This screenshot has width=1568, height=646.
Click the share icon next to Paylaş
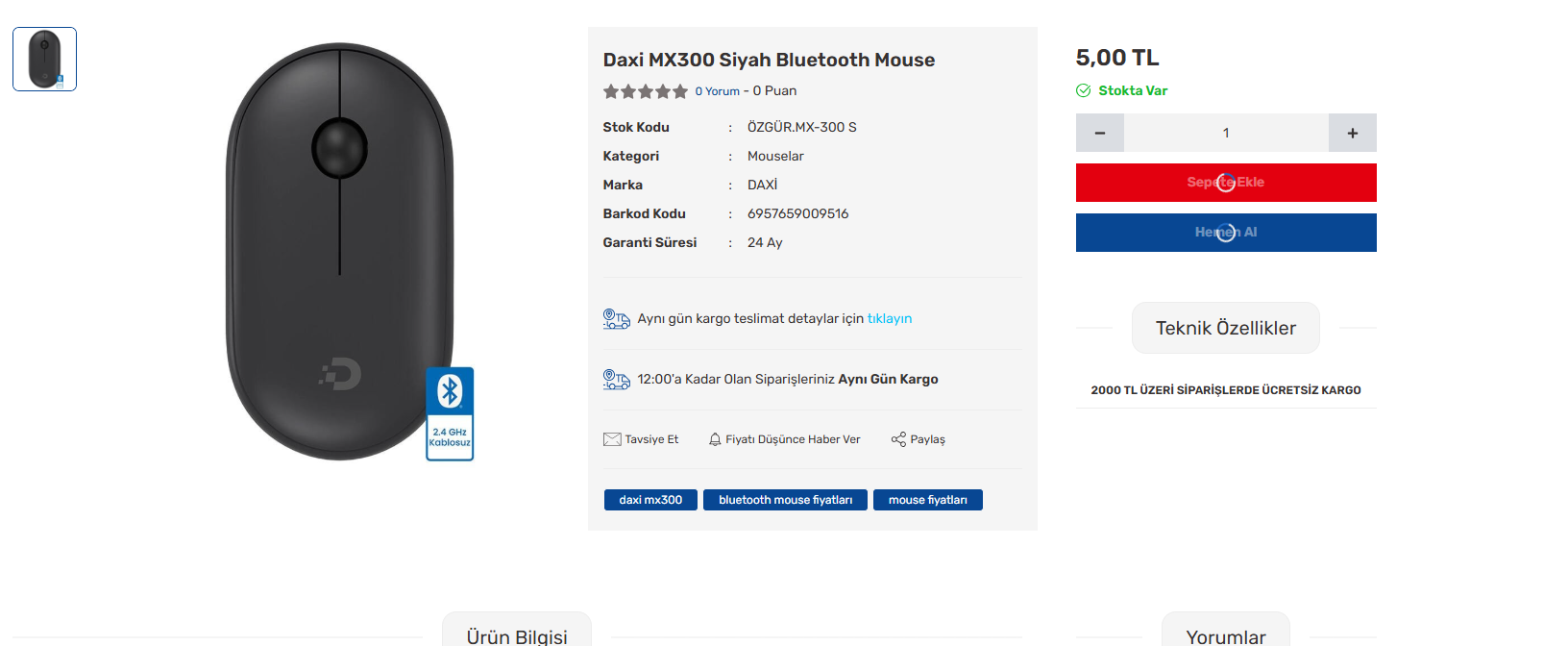coord(898,439)
